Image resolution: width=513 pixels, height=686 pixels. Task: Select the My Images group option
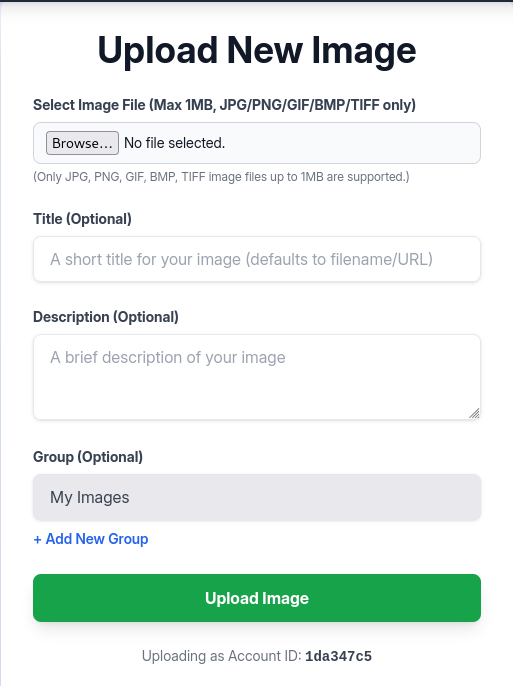90,497
